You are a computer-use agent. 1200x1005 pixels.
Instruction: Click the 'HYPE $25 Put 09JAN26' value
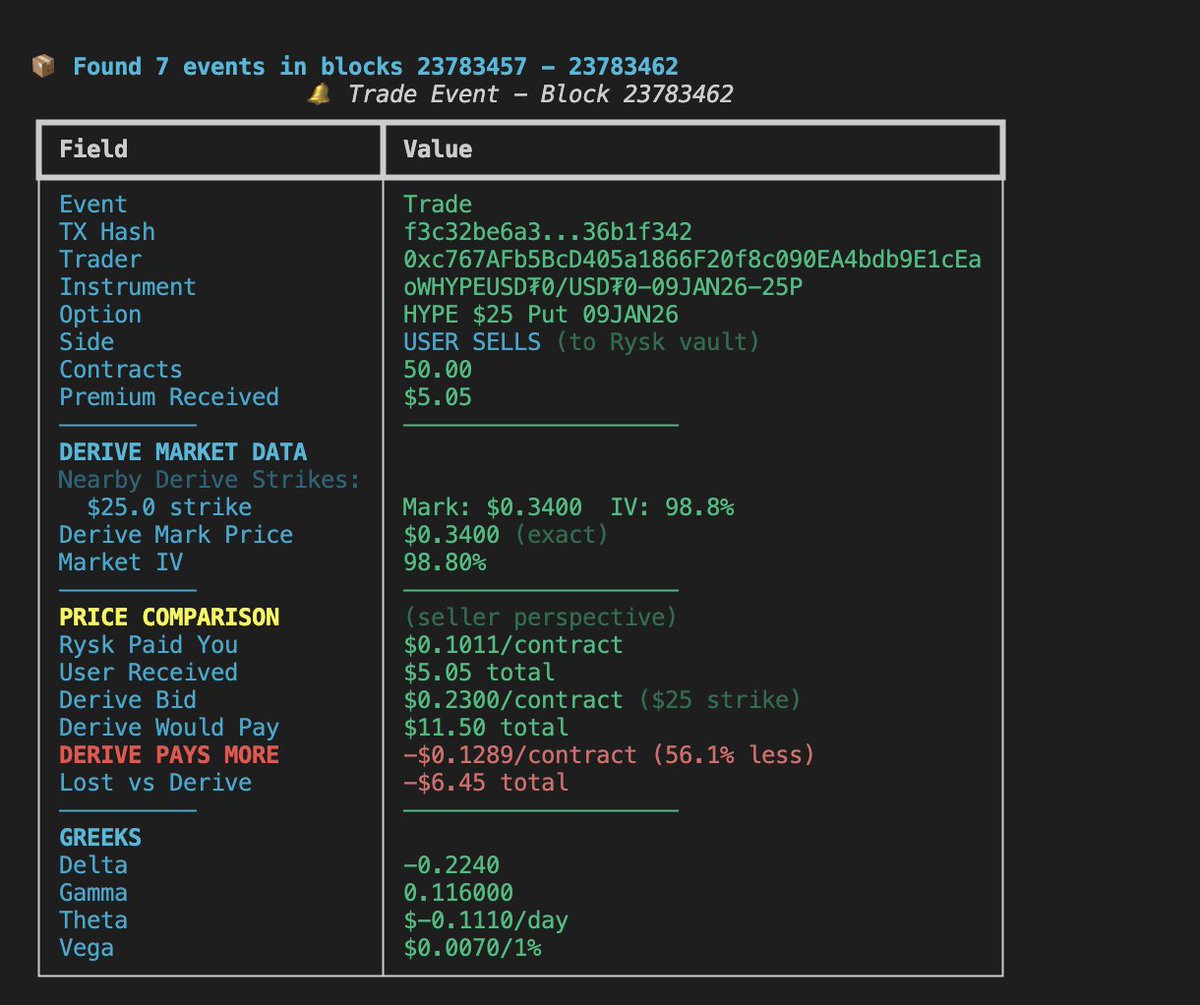[540, 315]
